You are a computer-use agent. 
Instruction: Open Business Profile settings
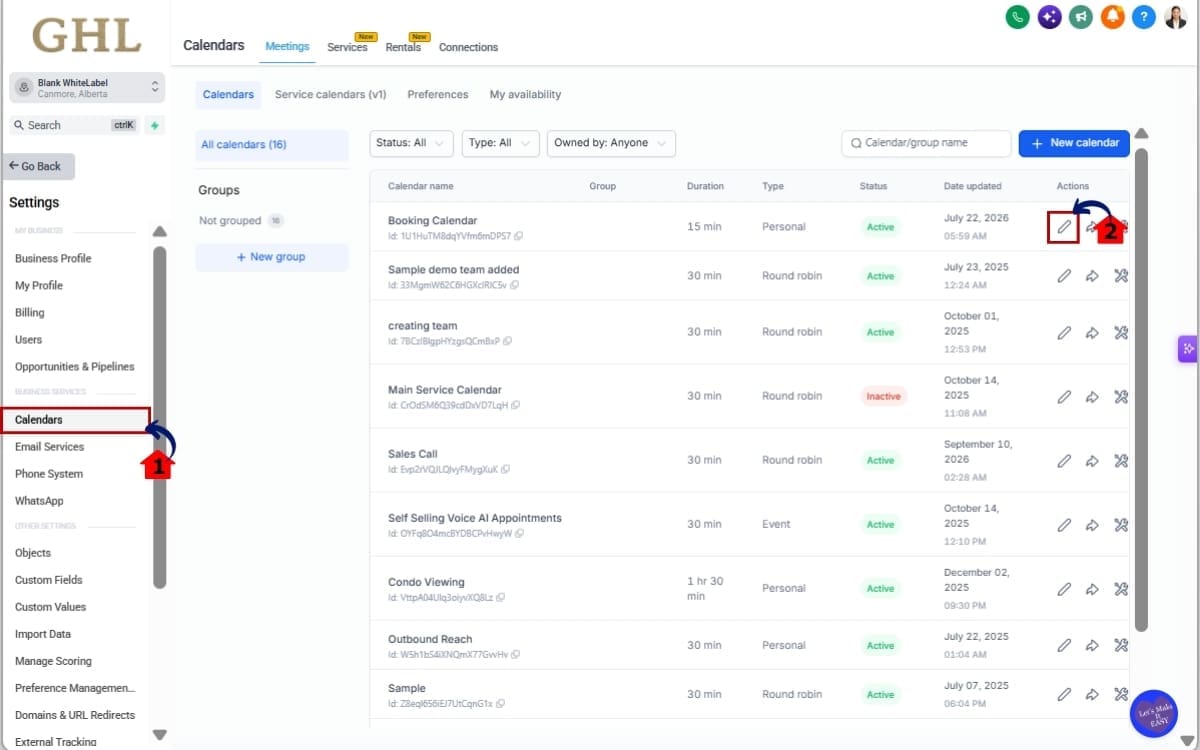[x=53, y=258]
